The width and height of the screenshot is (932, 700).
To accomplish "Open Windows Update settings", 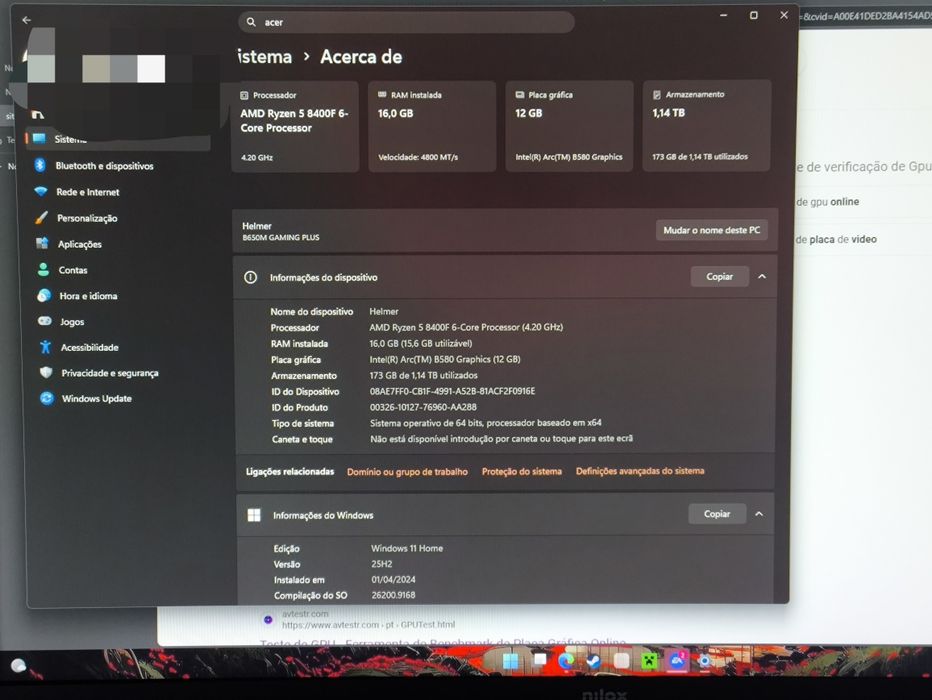I will 95,399.
